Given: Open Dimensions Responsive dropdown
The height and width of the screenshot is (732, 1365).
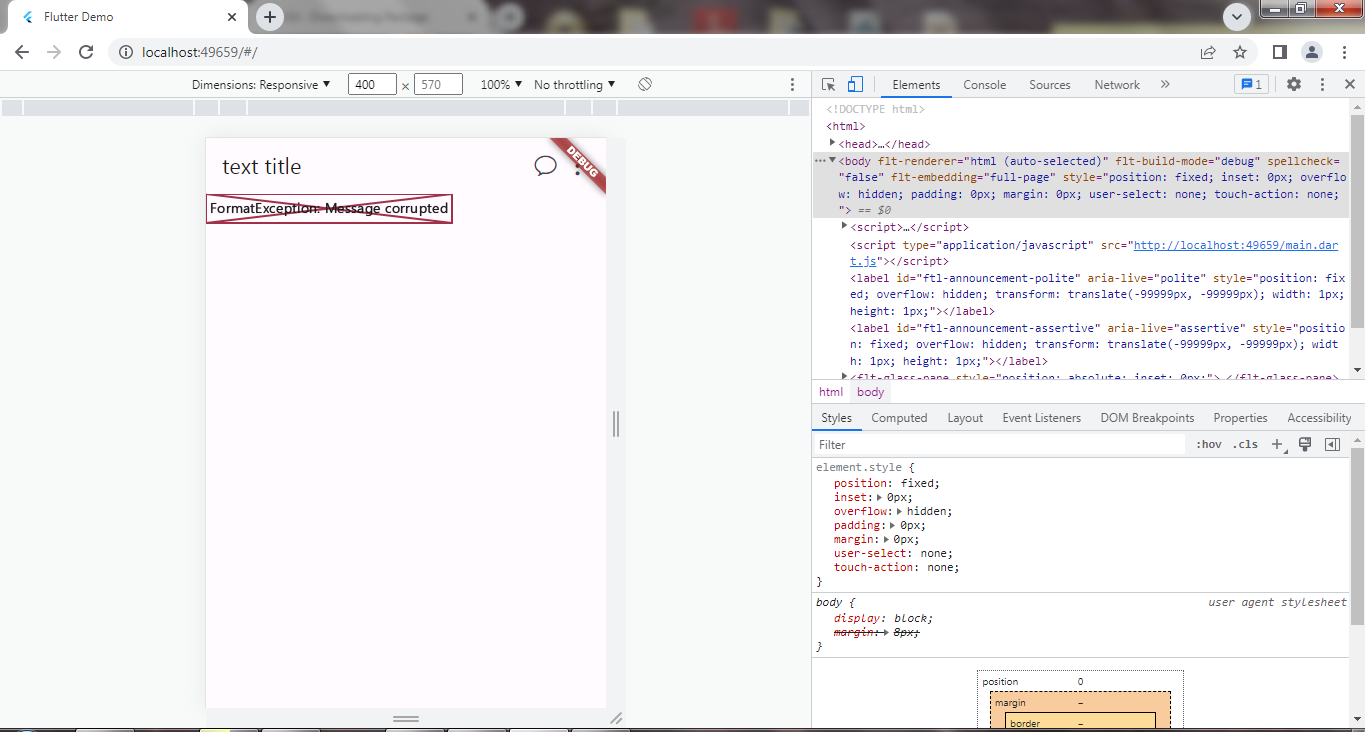Looking at the screenshot, I should (x=261, y=85).
